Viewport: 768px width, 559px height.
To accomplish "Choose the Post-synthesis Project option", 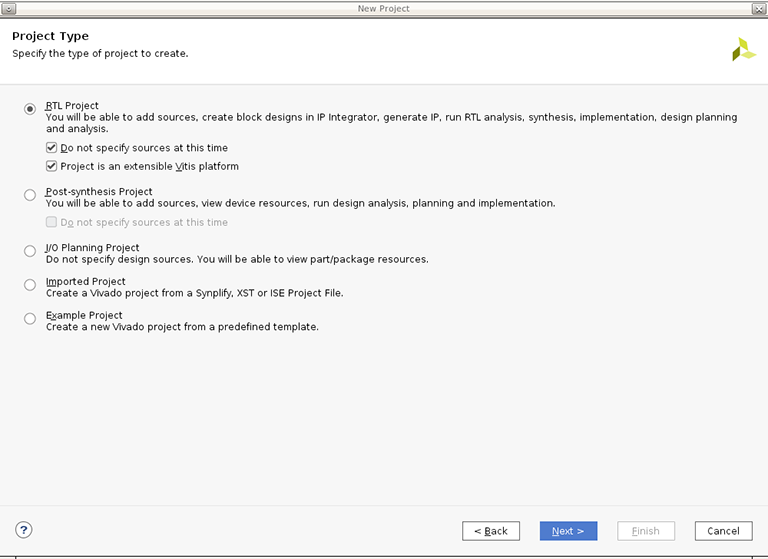I will click(30, 195).
